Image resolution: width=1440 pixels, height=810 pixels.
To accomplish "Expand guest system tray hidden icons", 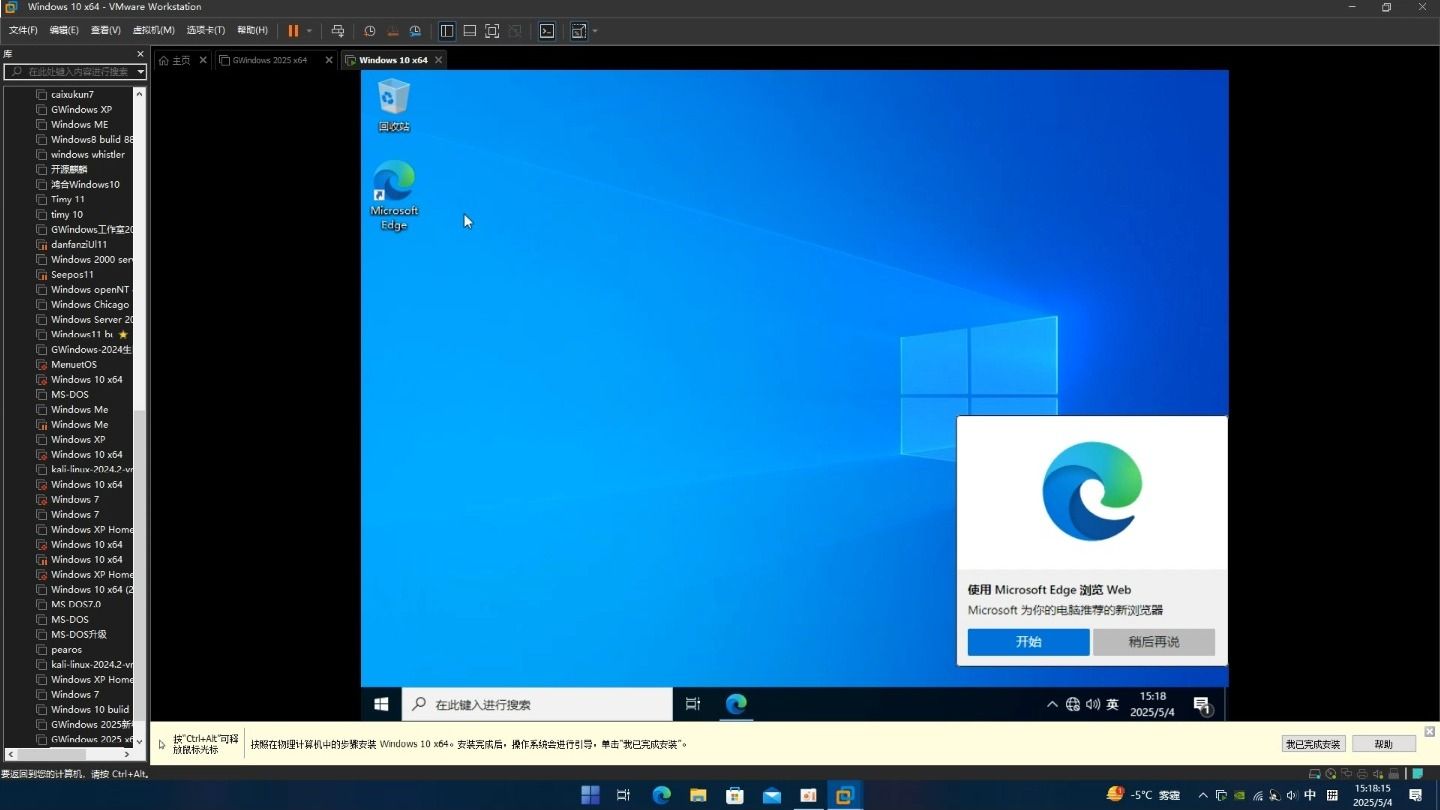I will point(1052,705).
